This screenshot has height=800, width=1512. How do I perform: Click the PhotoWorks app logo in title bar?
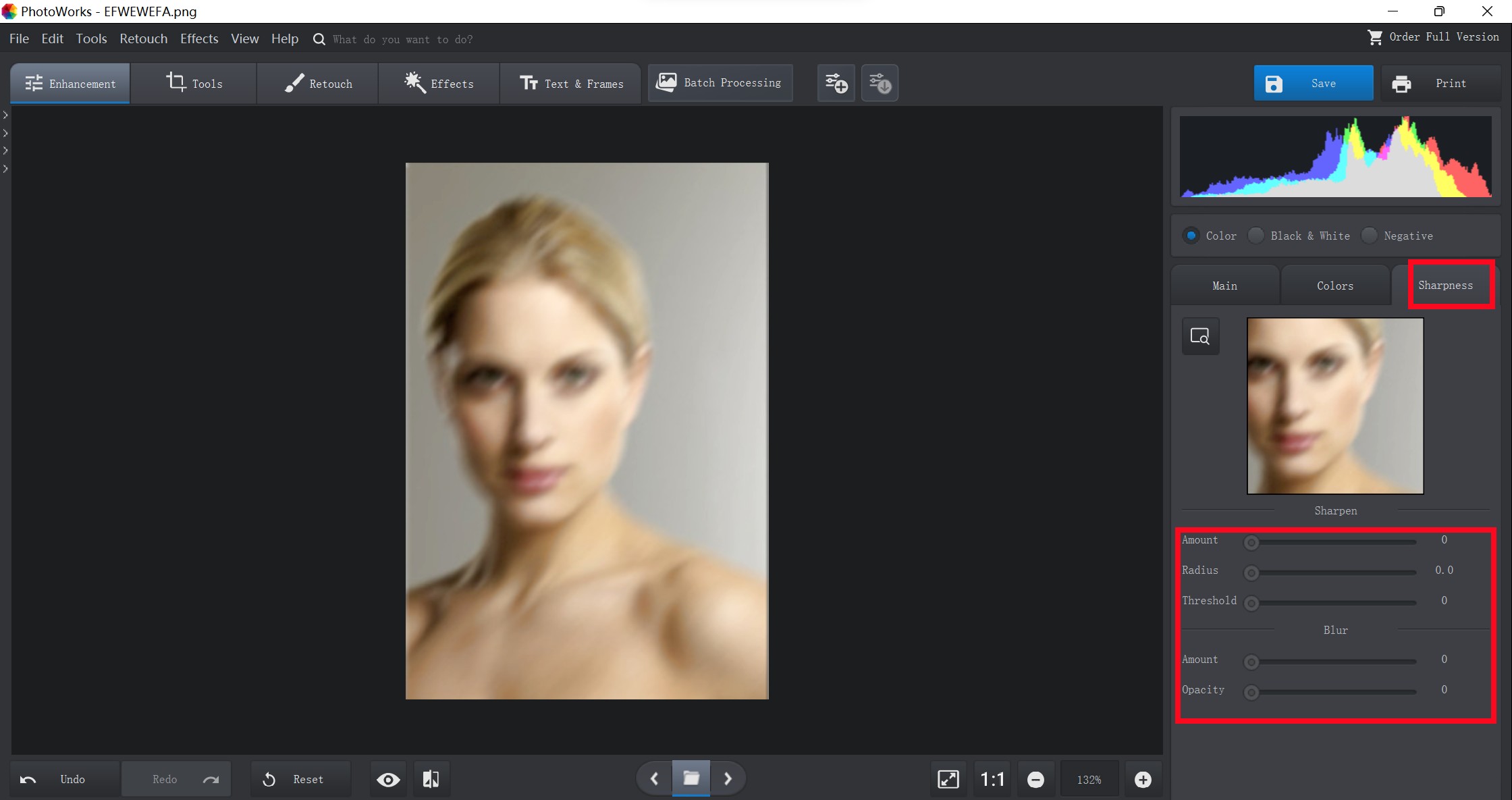(9, 11)
